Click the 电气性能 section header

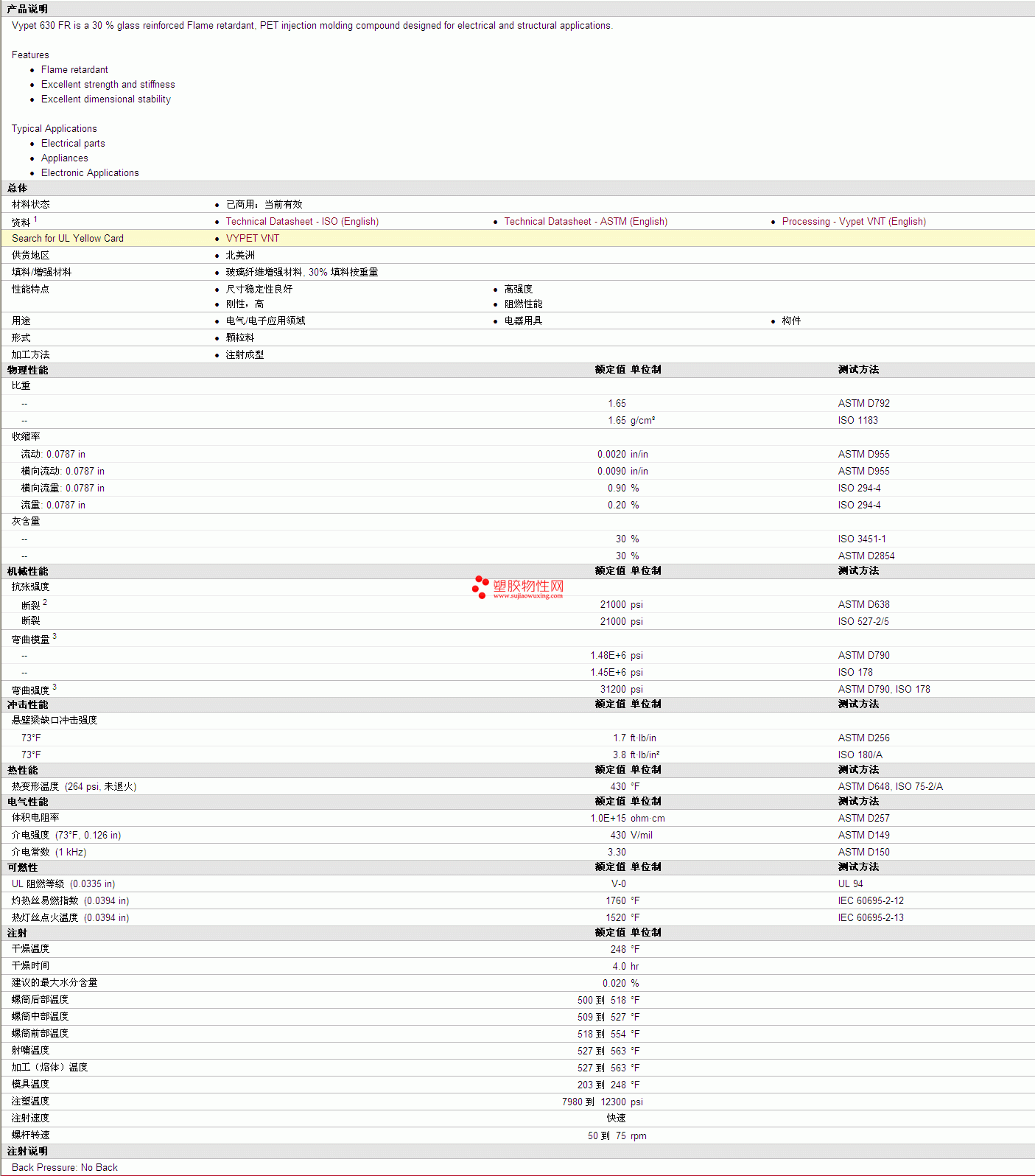27,802
